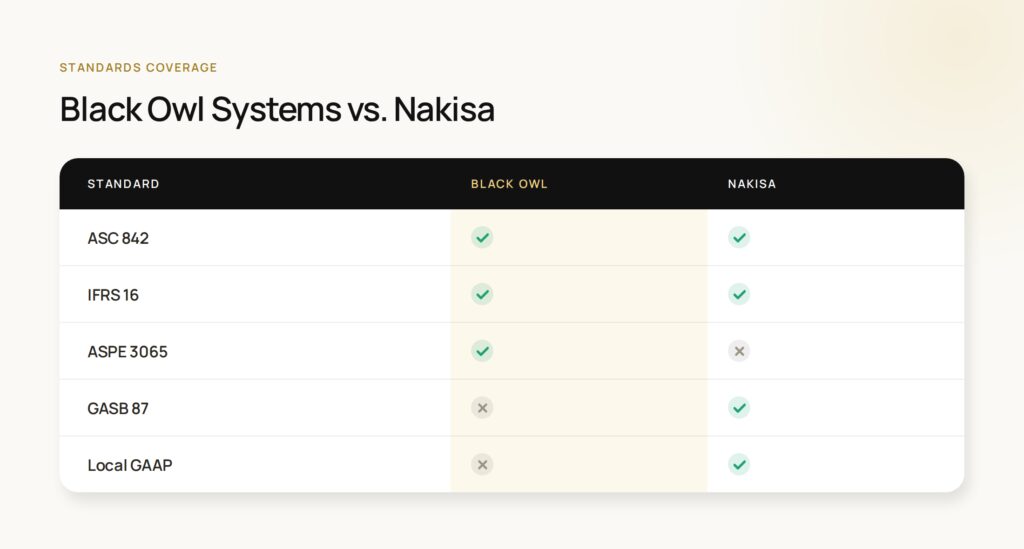Viewport: 1024px width, 549px height.
Task: Click Nakisa cross icon for ASPE 3065
Action: [x=739, y=351]
